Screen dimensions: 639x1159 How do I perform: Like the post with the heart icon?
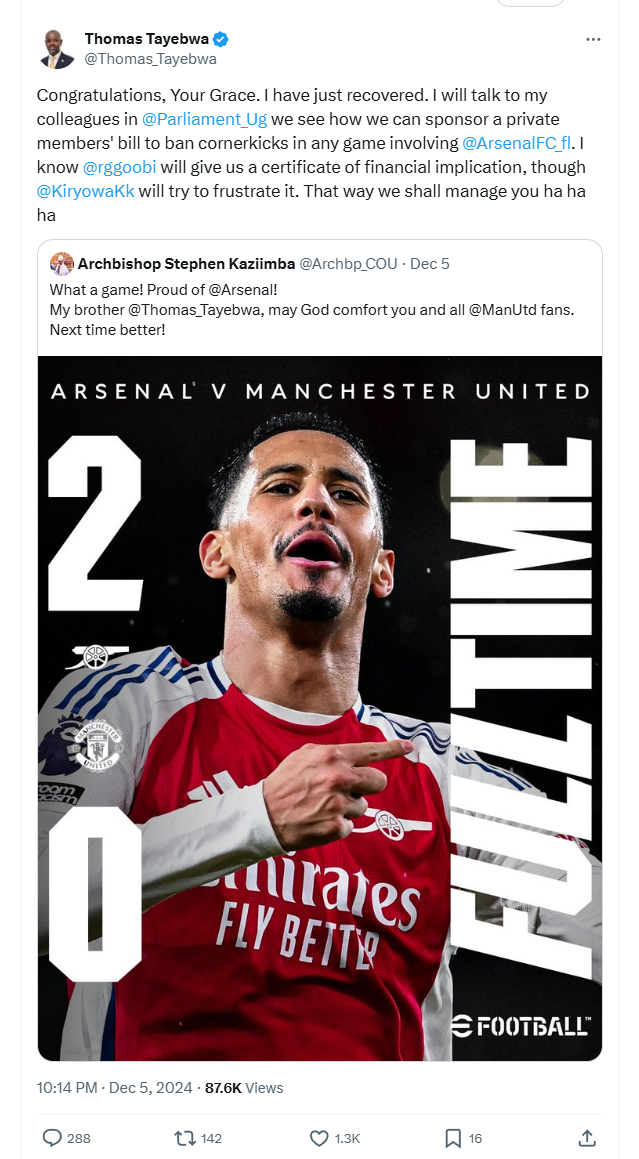(319, 1138)
